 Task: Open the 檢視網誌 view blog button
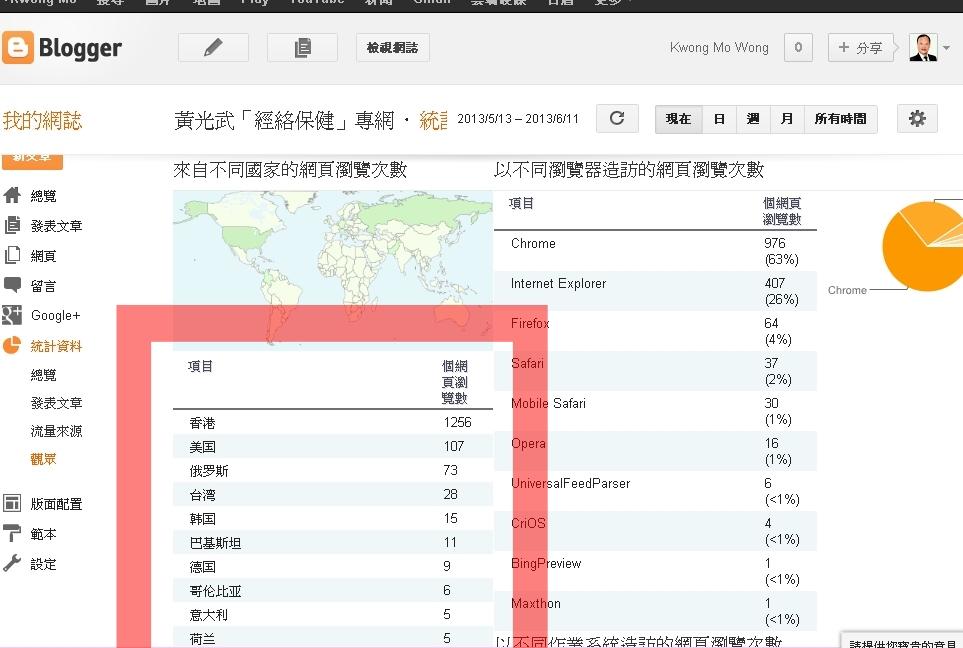(392, 47)
